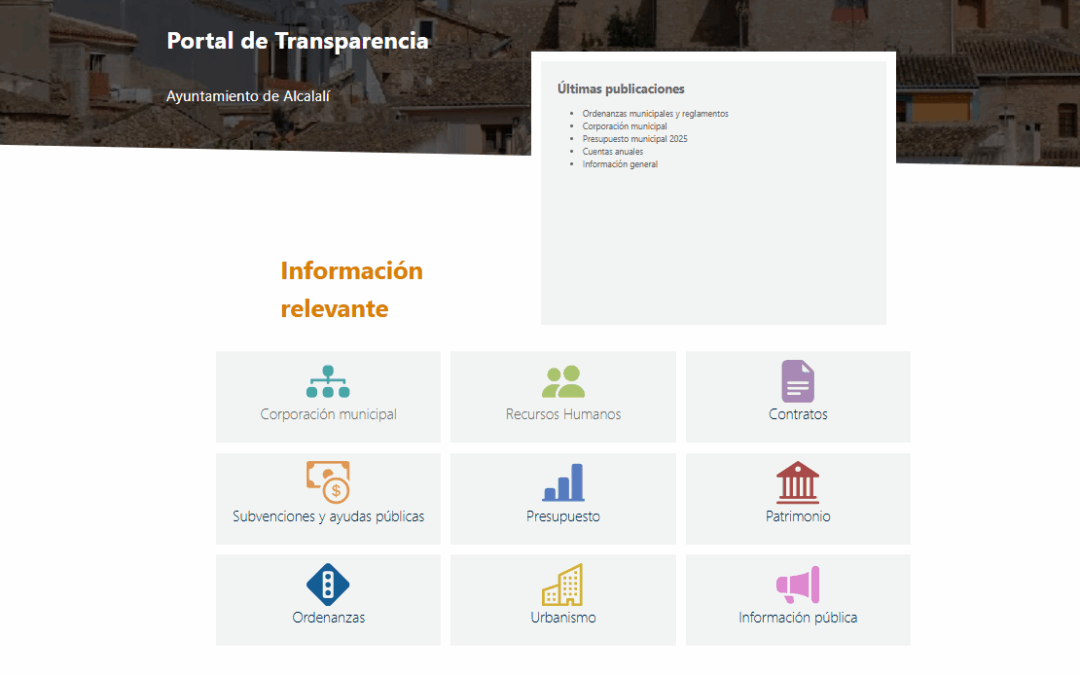Viewport: 1080px width, 675px height.
Task: Click the 'Cuentas anuales' publication link
Action: [x=613, y=152]
